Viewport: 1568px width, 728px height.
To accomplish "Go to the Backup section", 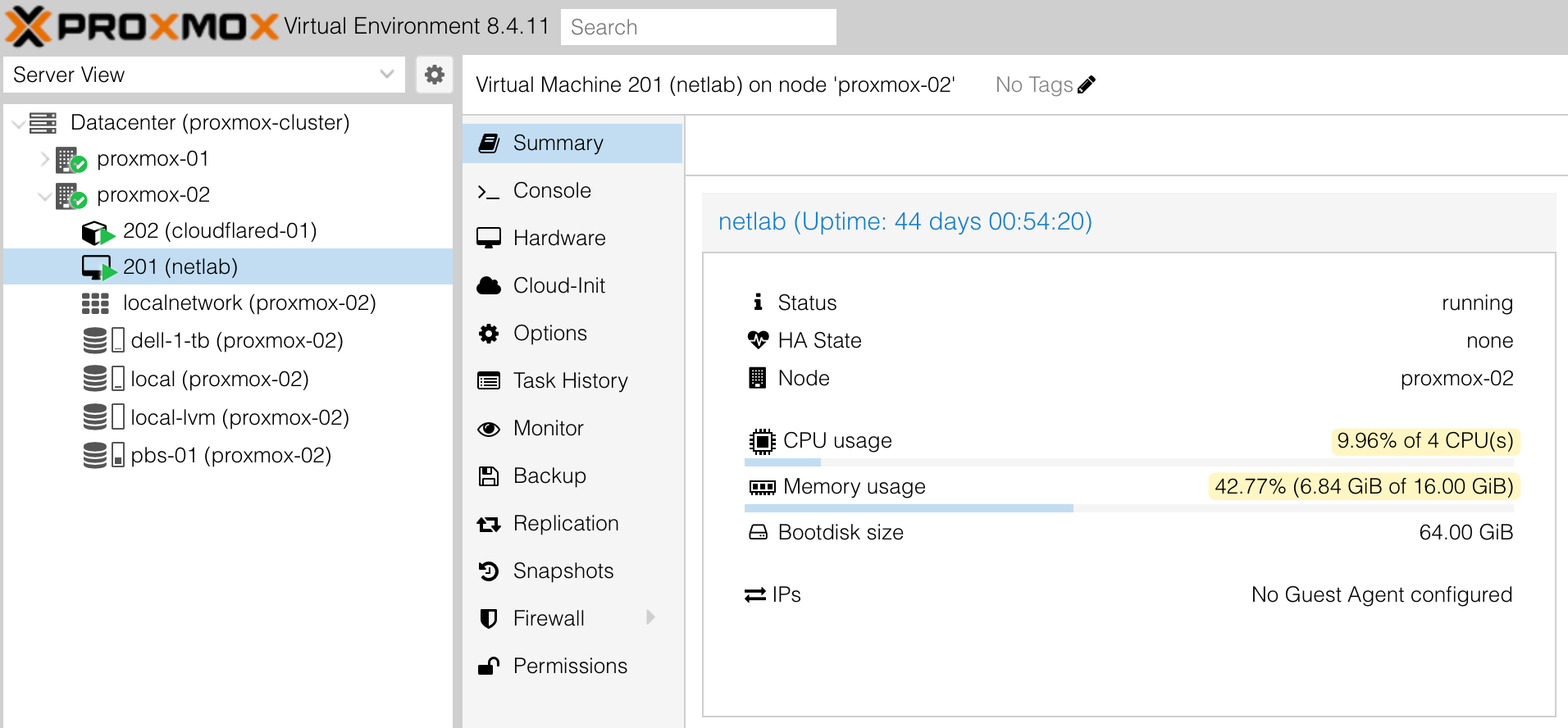I will tap(549, 475).
